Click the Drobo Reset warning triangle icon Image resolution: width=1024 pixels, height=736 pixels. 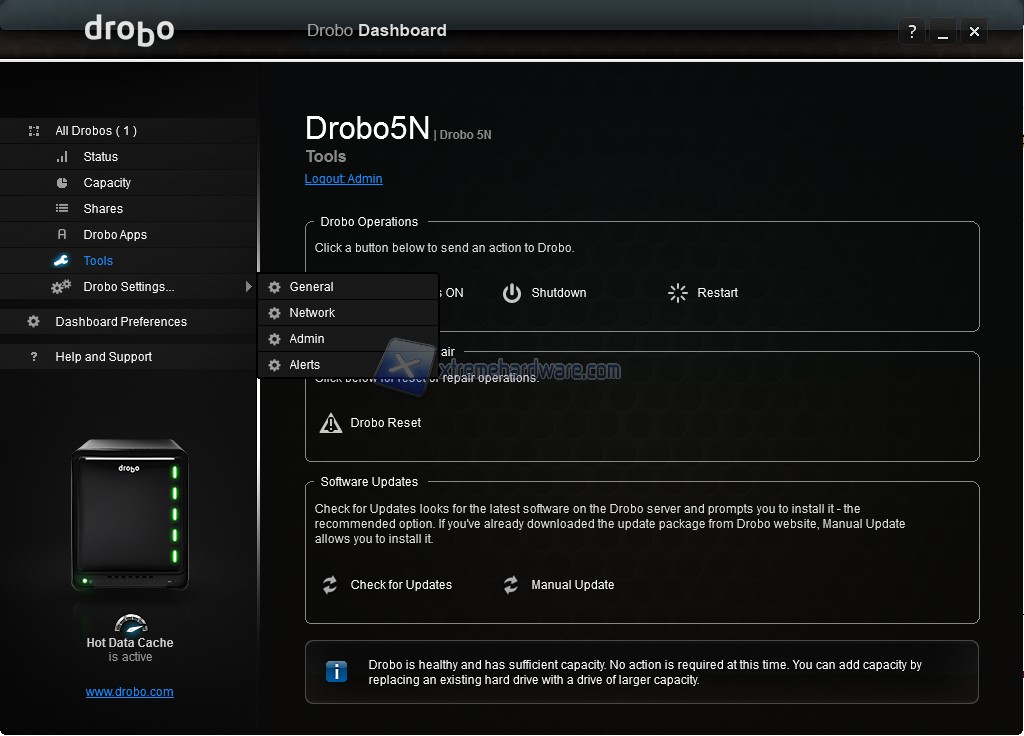(x=330, y=423)
